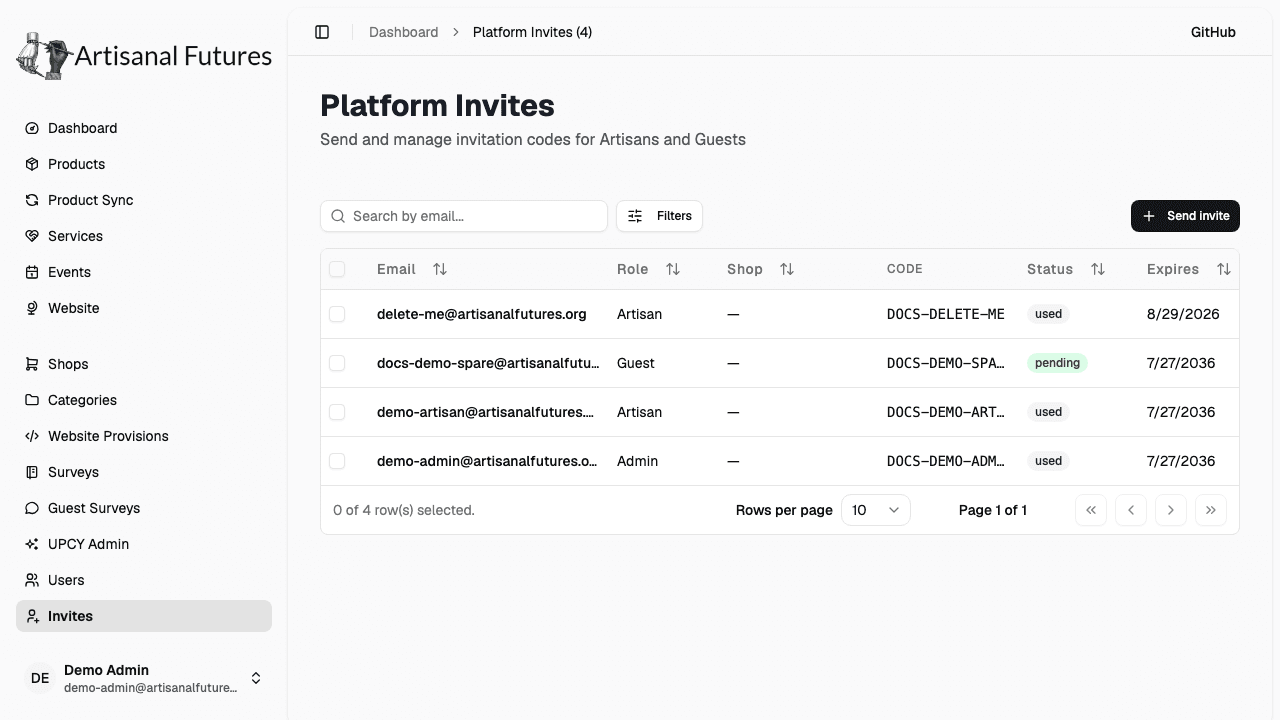The width and height of the screenshot is (1280, 720).
Task: Click the Platform Invites (4) breadcrumb
Action: 532,32
